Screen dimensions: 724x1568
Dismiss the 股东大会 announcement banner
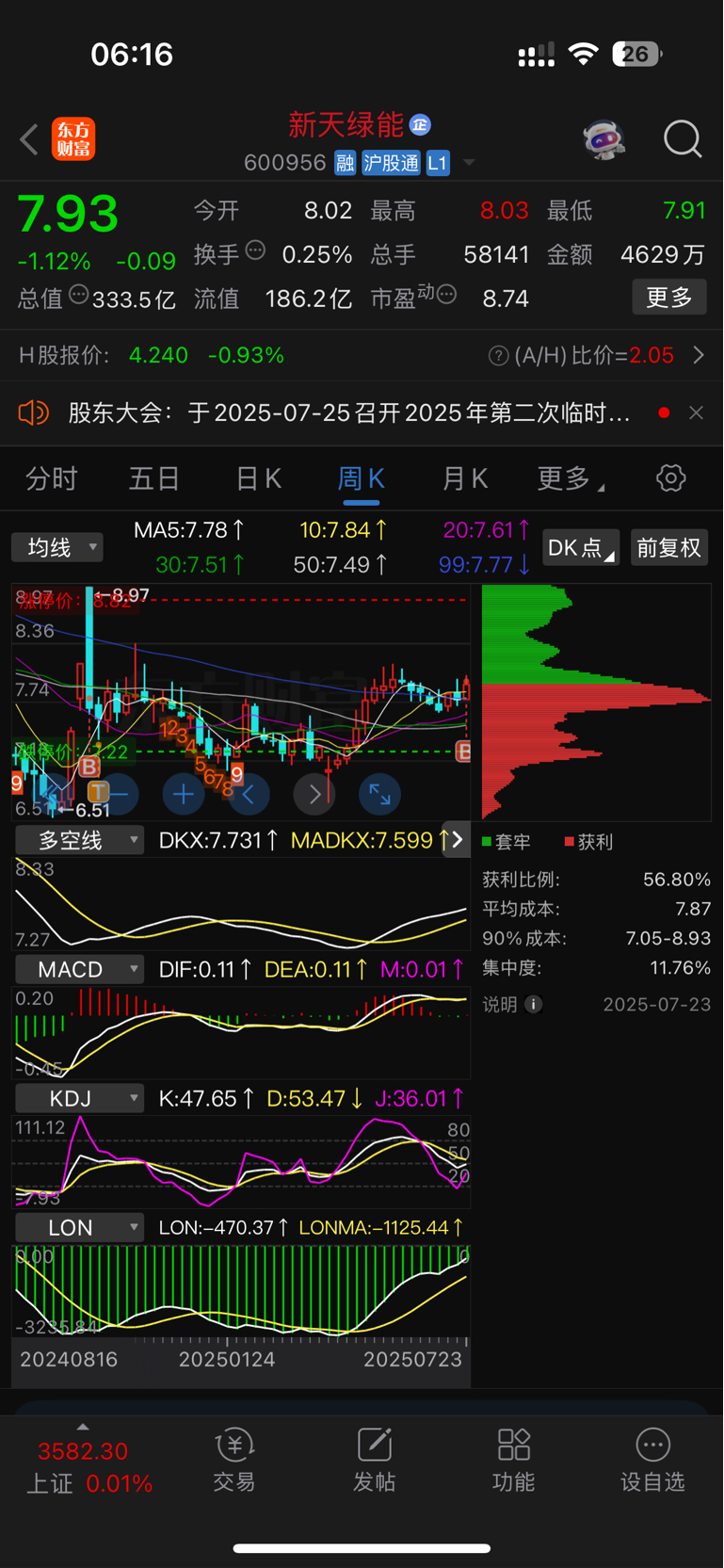pos(696,412)
